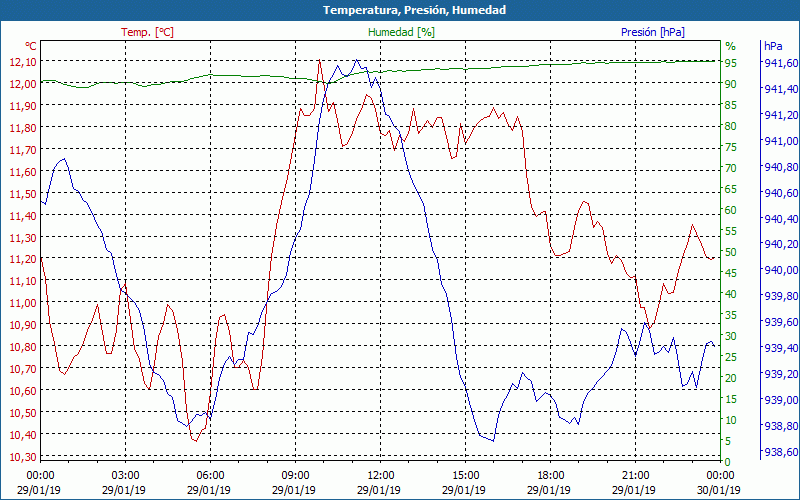Click the 941,60 pressure axis value
The width and height of the screenshot is (800, 500).
click(781, 63)
